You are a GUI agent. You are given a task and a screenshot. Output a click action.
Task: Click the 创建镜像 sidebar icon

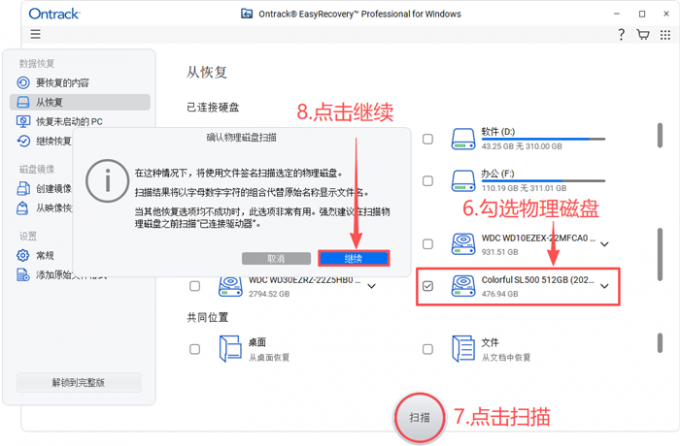point(23,188)
